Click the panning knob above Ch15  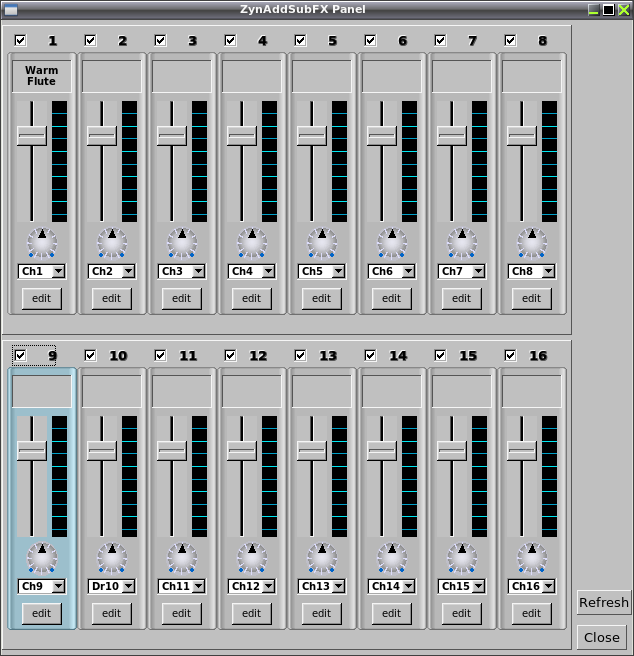pos(462,558)
